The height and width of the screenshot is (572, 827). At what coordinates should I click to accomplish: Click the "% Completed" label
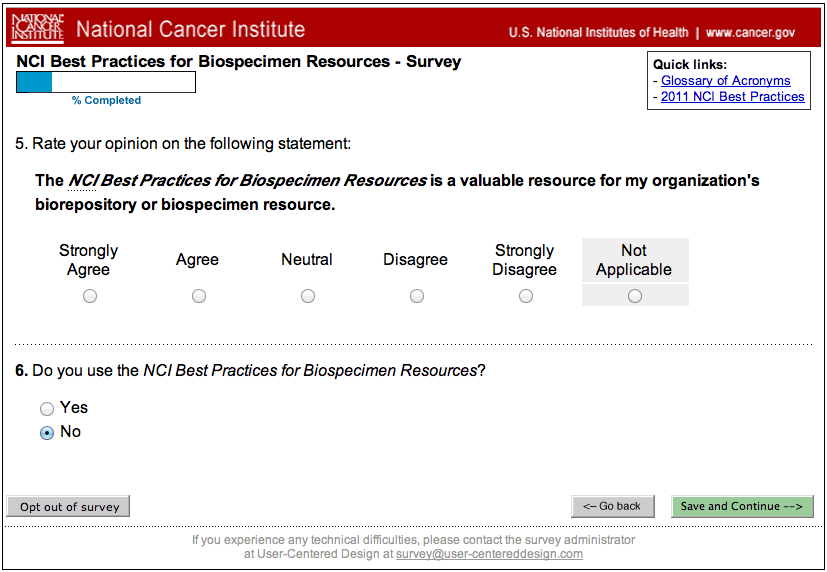point(107,100)
